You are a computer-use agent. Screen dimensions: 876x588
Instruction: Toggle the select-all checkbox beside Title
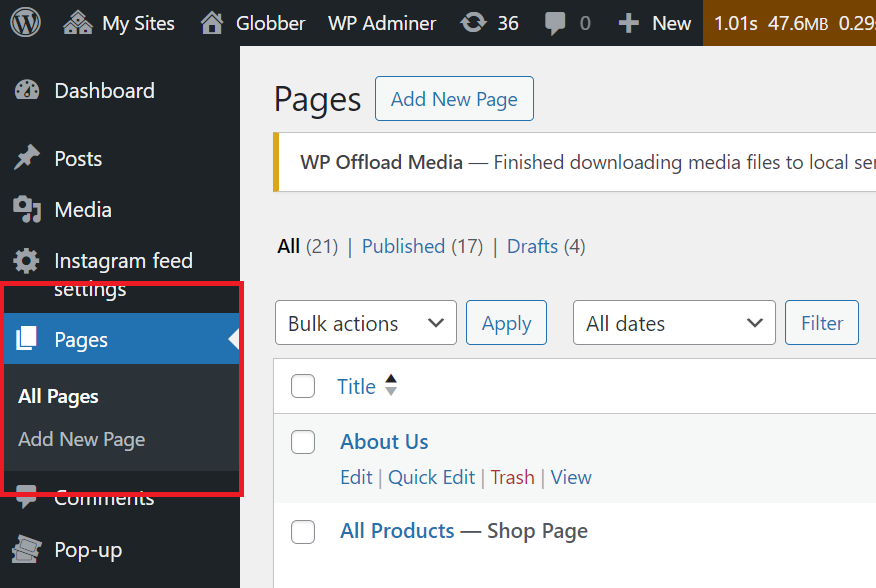click(303, 386)
